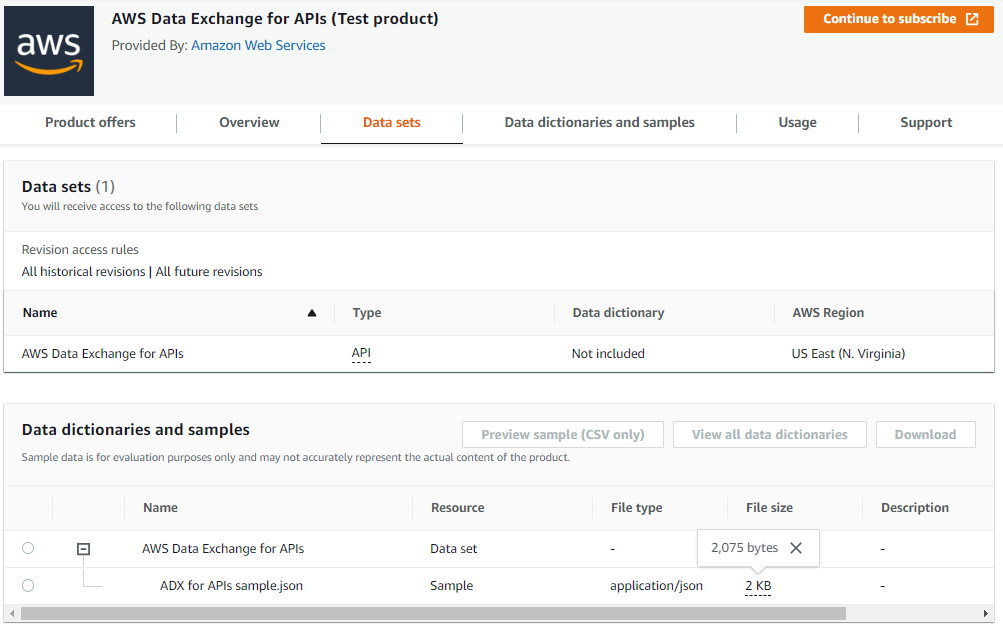Click the scrollbar left arrow

(x=12, y=614)
